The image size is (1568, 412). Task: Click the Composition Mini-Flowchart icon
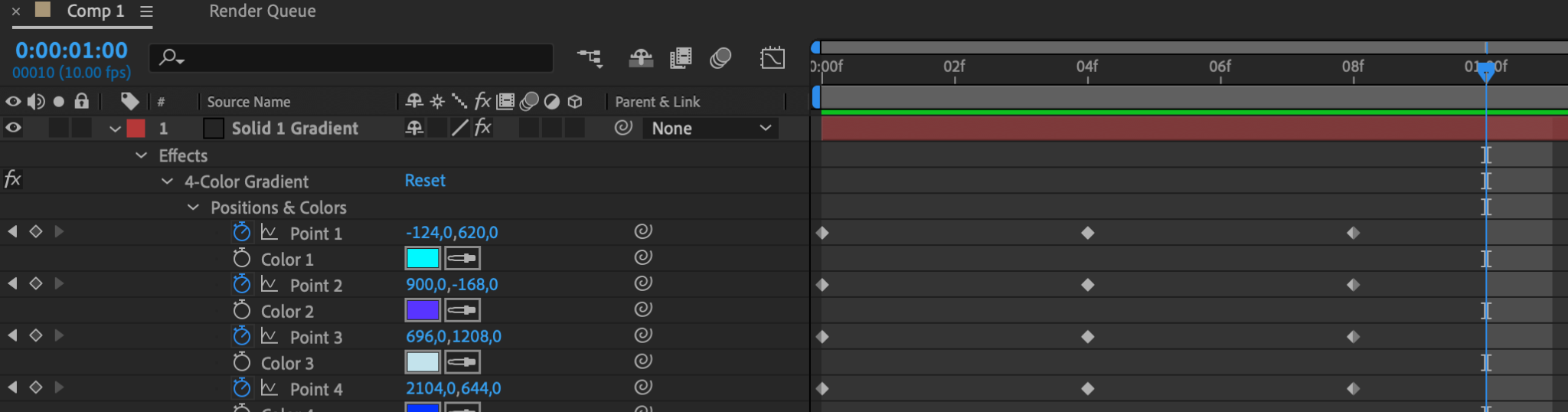[x=590, y=58]
